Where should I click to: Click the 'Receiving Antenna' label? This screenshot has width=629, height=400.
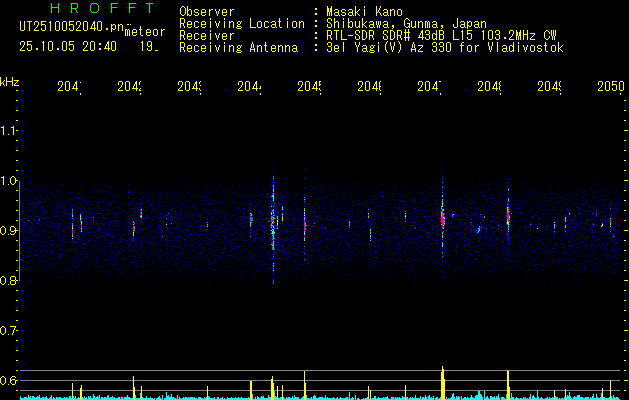239,48
